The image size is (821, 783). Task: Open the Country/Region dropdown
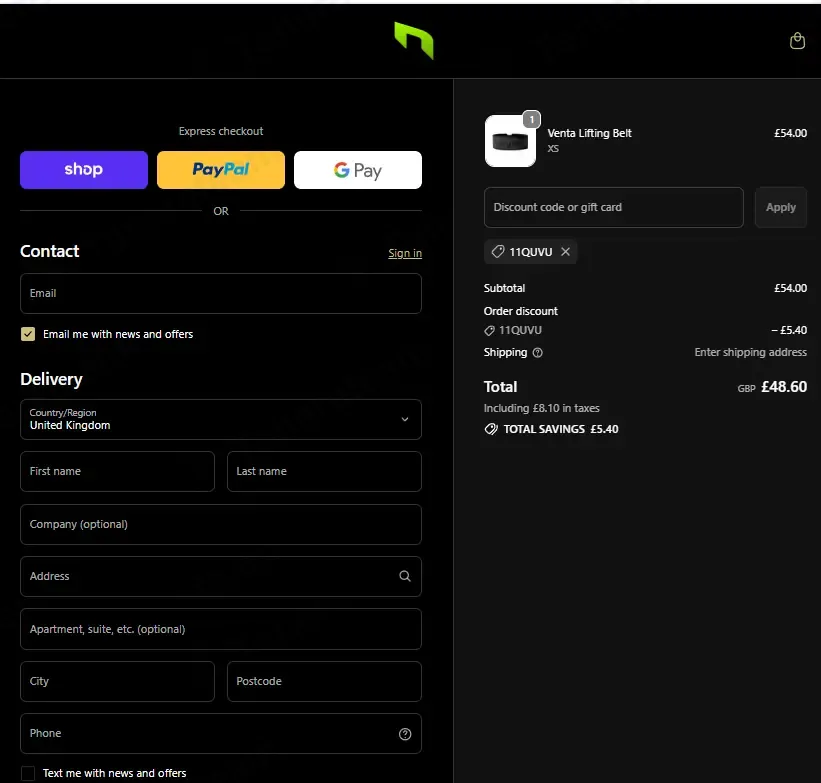click(x=221, y=420)
